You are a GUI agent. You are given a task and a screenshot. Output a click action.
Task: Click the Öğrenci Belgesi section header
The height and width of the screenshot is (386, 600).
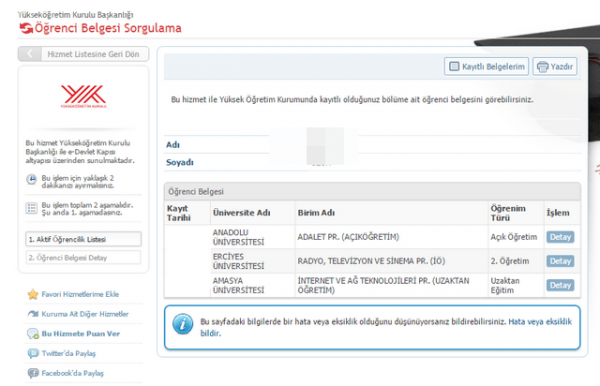click(372, 192)
